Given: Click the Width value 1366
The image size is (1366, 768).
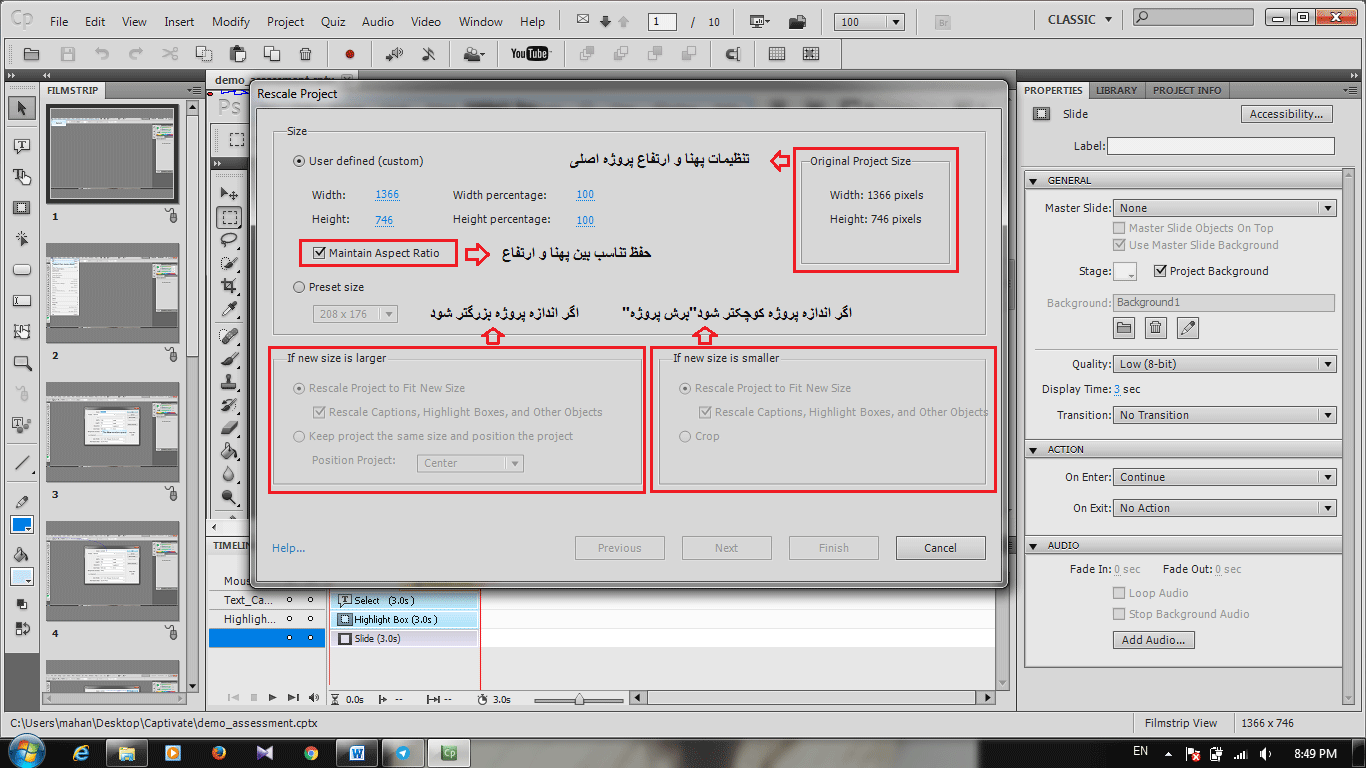Looking at the screenshot, I should click(x=387, y=195).
